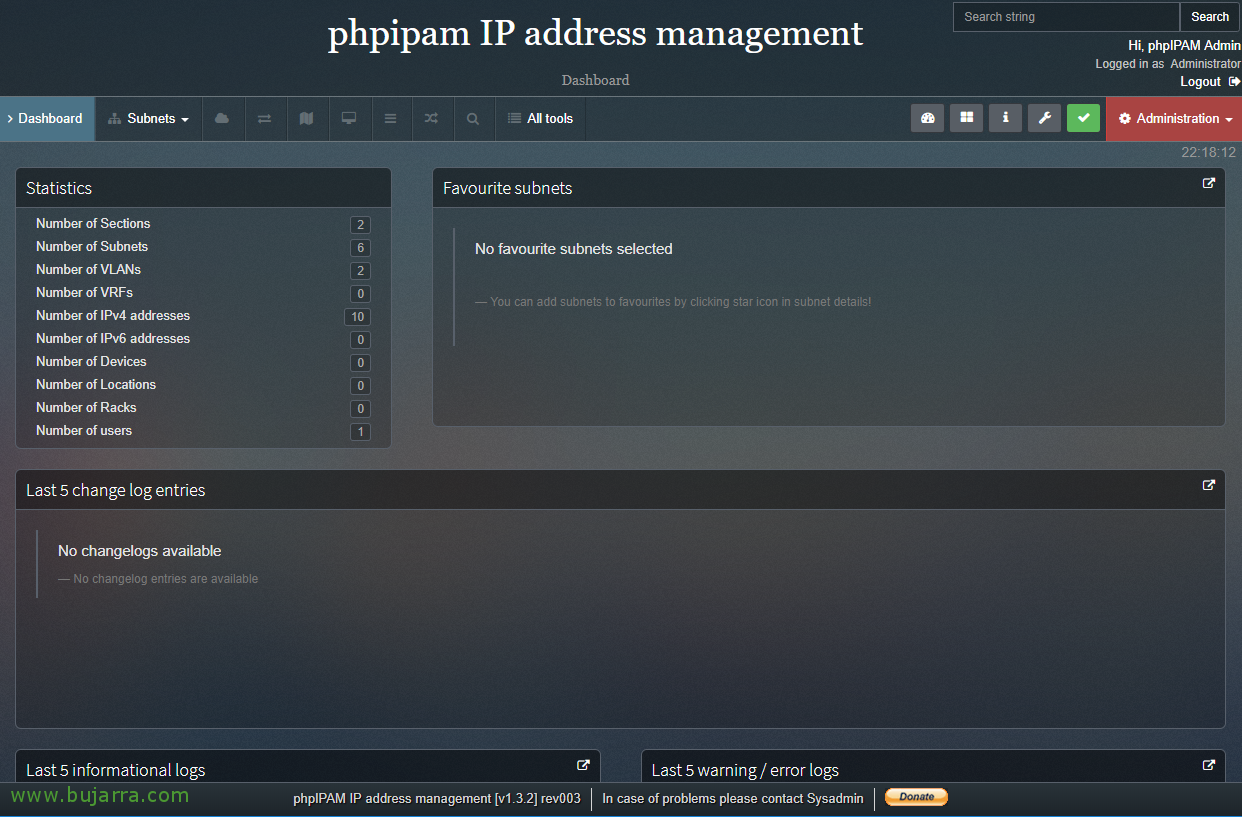
Task: Open warning / error logs external link icon
Action: pos(1209,765)
